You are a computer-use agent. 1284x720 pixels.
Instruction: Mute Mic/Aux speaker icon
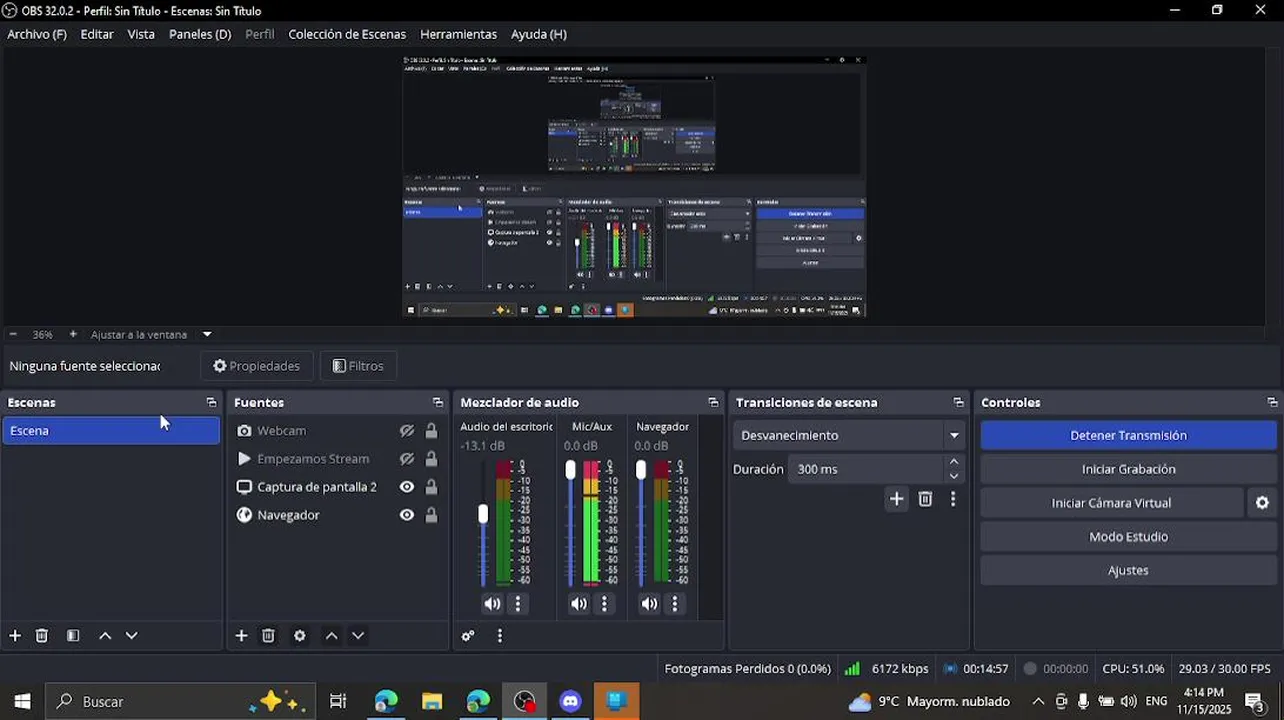(x=579, y=604)
